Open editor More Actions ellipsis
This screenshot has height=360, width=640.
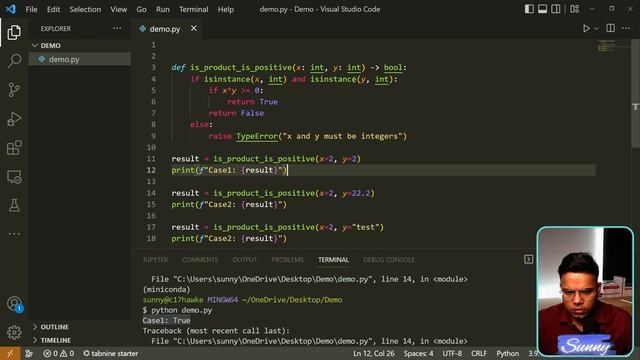[626, 28]
